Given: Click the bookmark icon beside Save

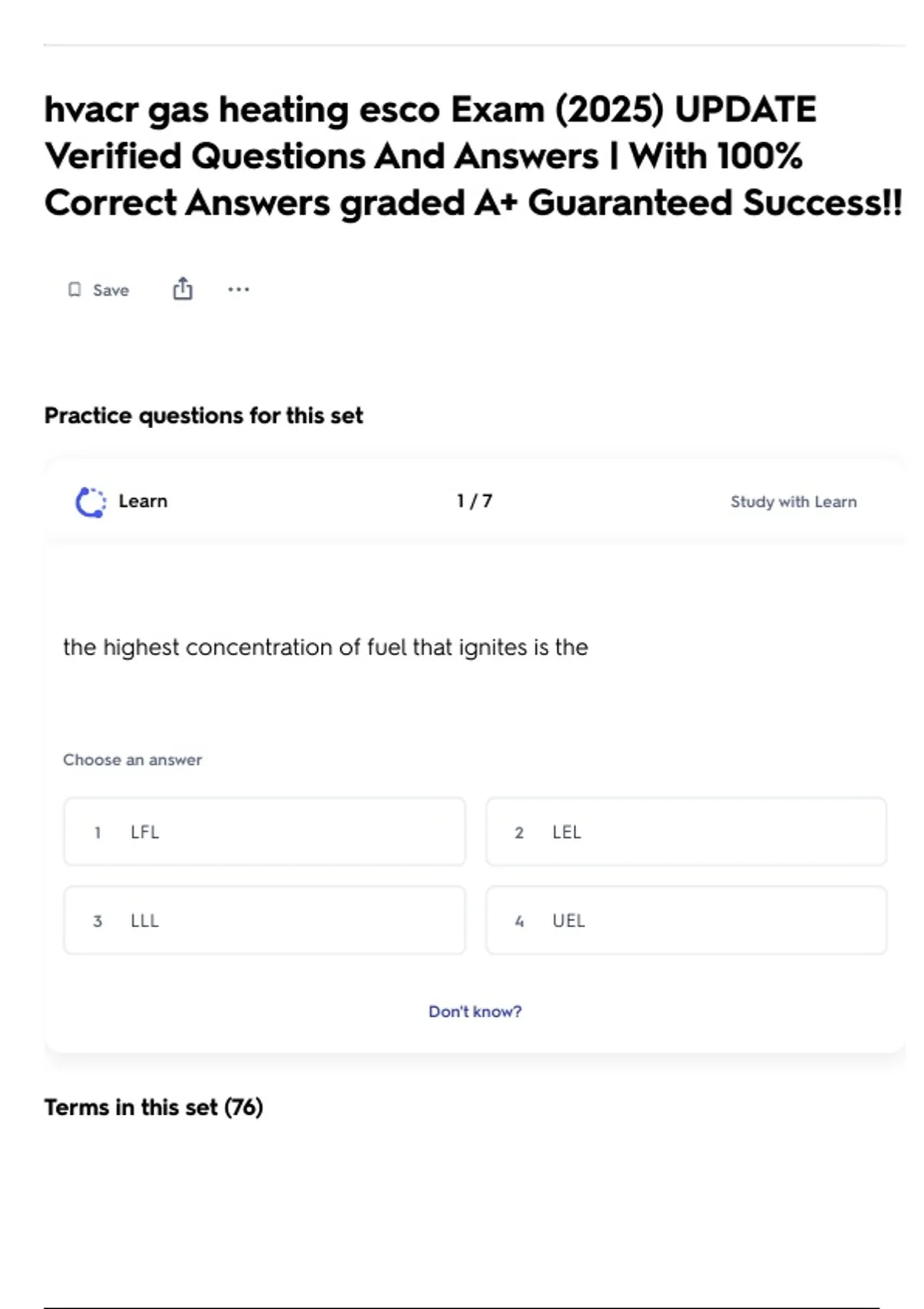Looking at the screenshot, I should click(x=75, y=290).
